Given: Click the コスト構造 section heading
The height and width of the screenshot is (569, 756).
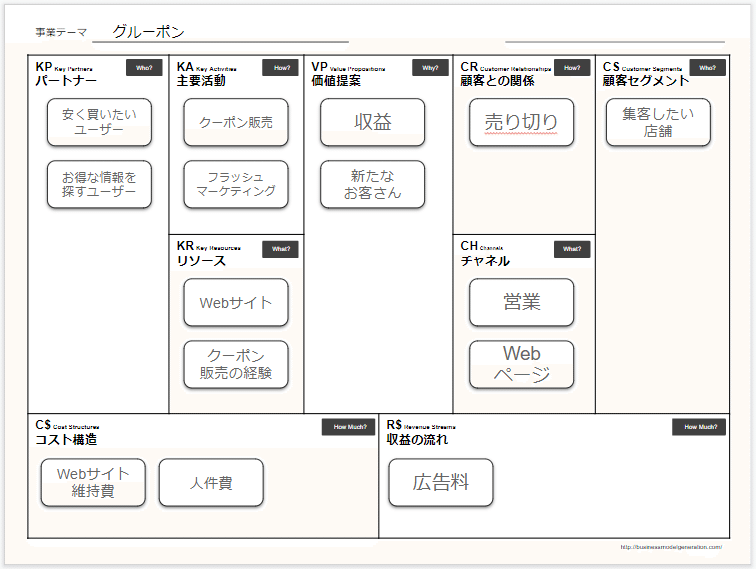Looking at the screenshot, I should (66, 440).
